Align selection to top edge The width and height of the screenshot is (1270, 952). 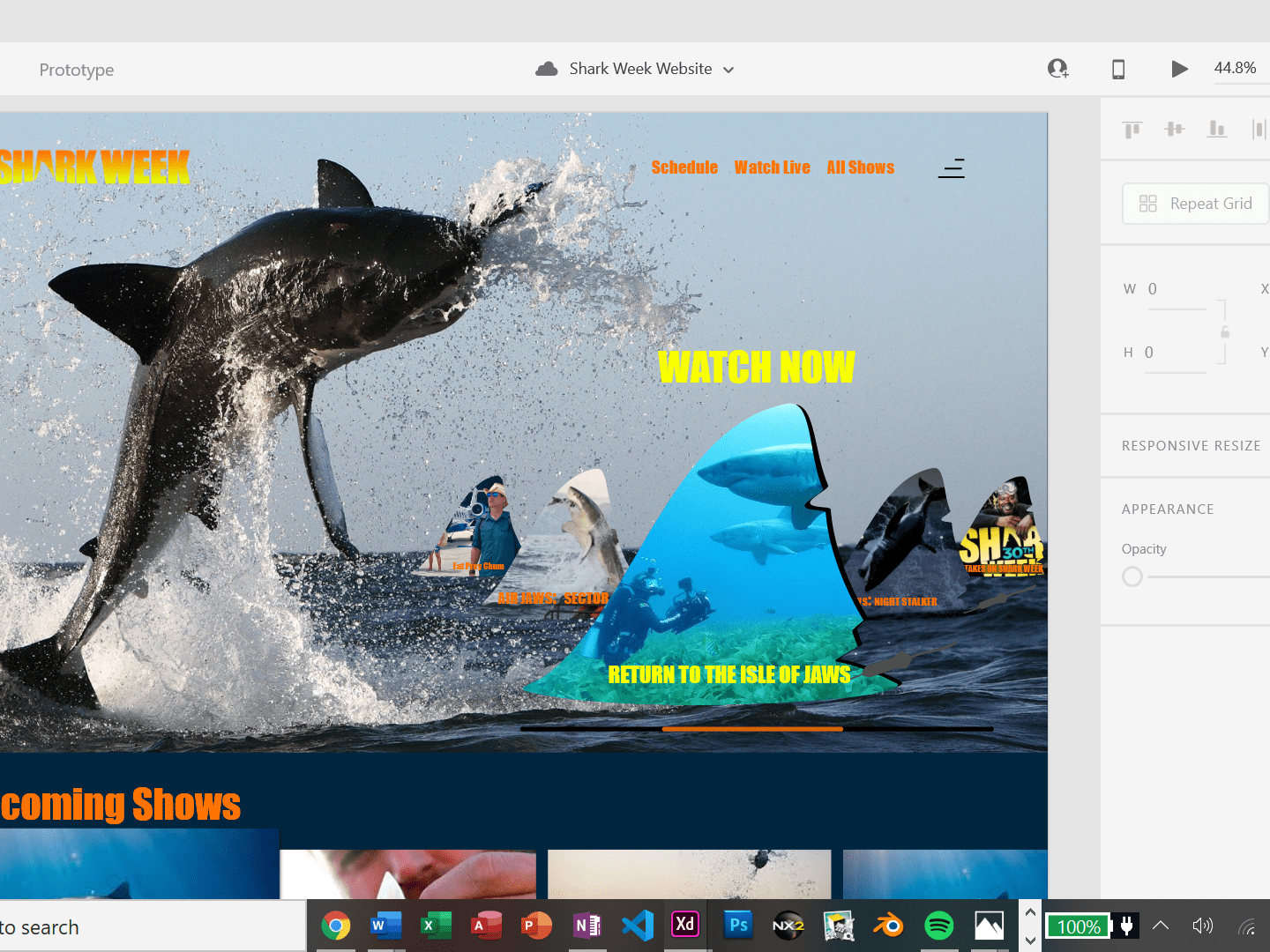(x=1132, y=130)
